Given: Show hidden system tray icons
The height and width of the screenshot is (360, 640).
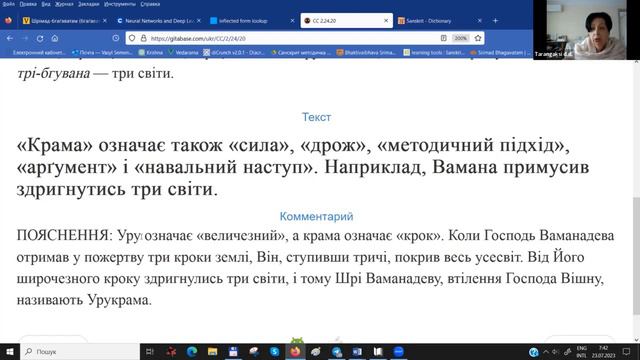Looking at the screenshot, I should pos(546,351).
